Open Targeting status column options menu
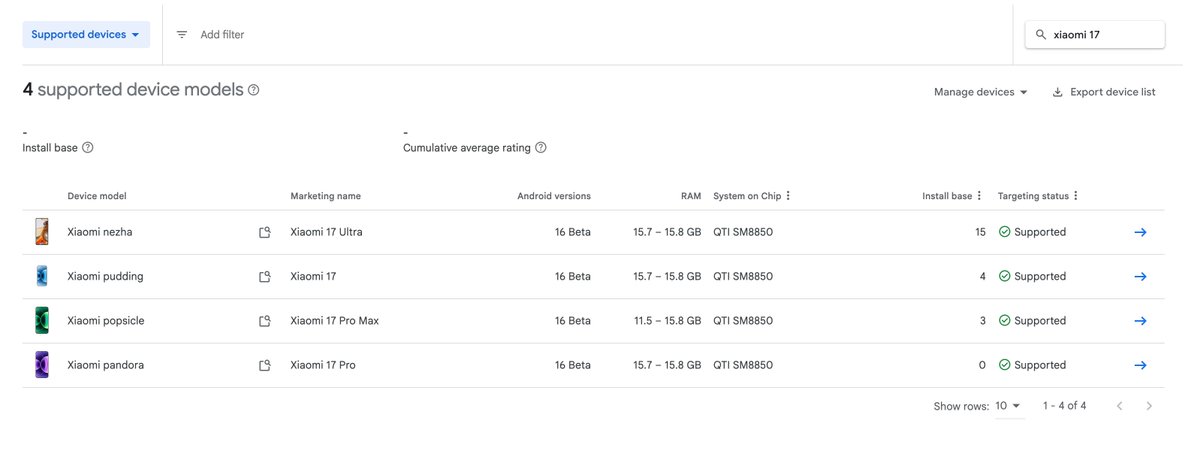1200x460 pixels. pos(1076,196)
